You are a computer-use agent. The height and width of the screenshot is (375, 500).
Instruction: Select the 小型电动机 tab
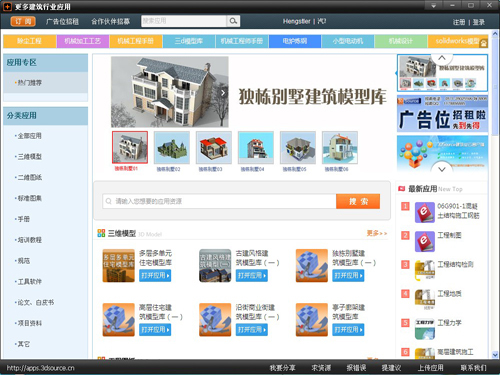[348, 41]
